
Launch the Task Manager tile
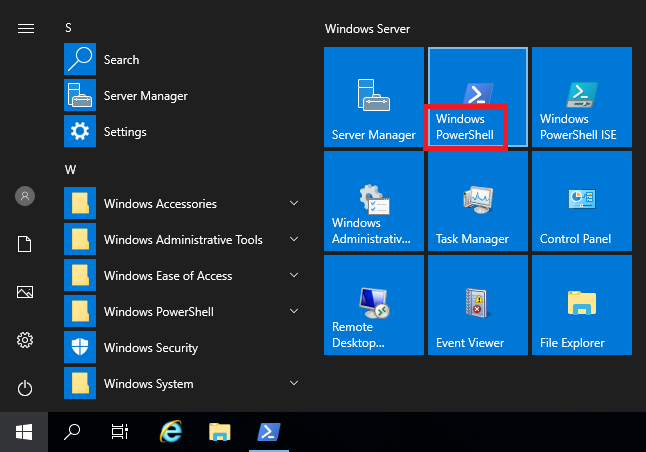(x=478, y=201)
